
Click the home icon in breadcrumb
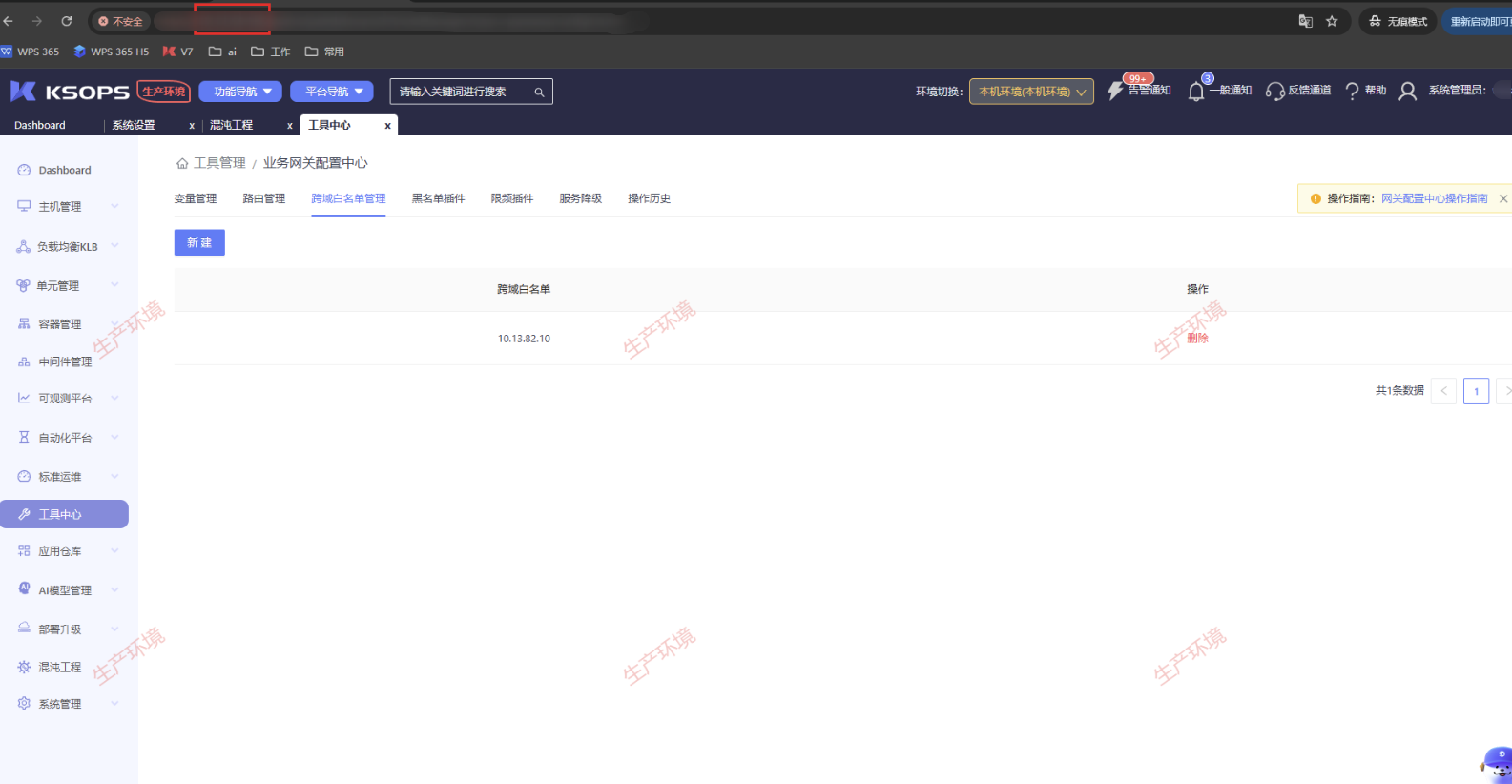[x=182, y=164]
